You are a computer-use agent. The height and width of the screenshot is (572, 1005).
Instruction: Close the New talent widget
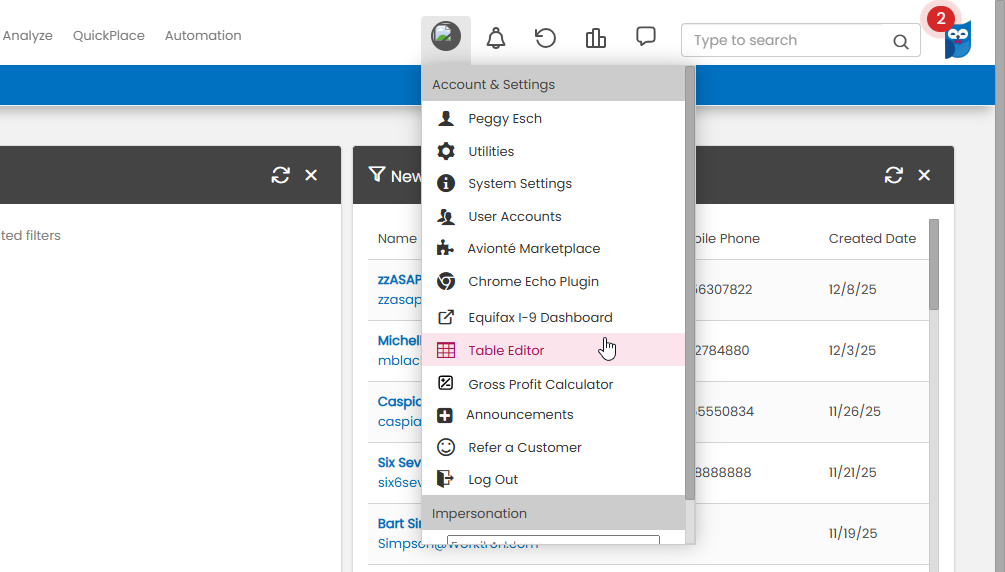click(924, 175)
